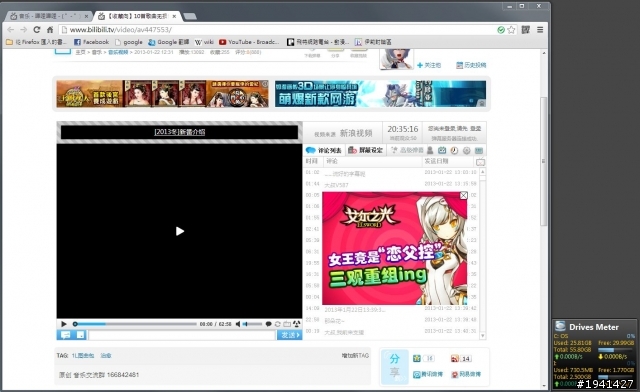The width and height of the screenshot is (640, 392).
Task: Click the user silhouette icon in comment panel
Action: (430, 150)
